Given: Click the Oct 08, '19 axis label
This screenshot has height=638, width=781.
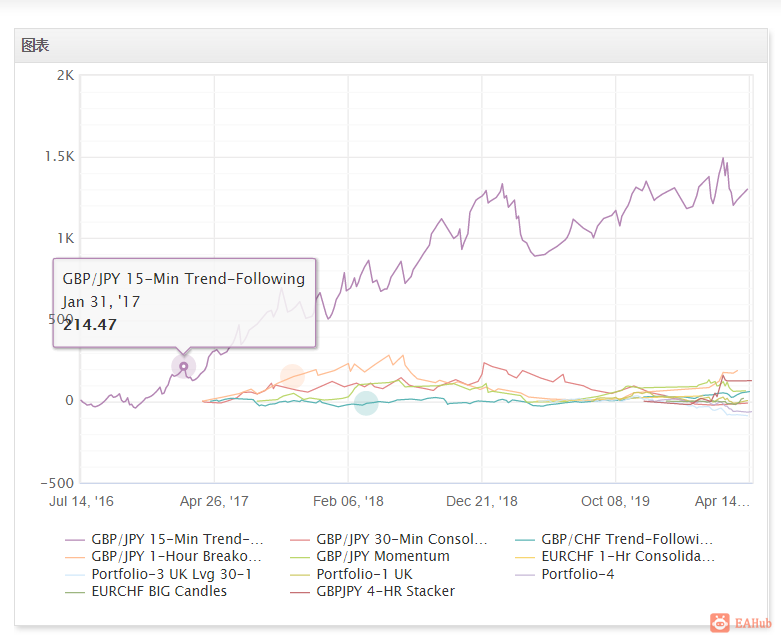Looking at the screenshot, I should [615, 501].
